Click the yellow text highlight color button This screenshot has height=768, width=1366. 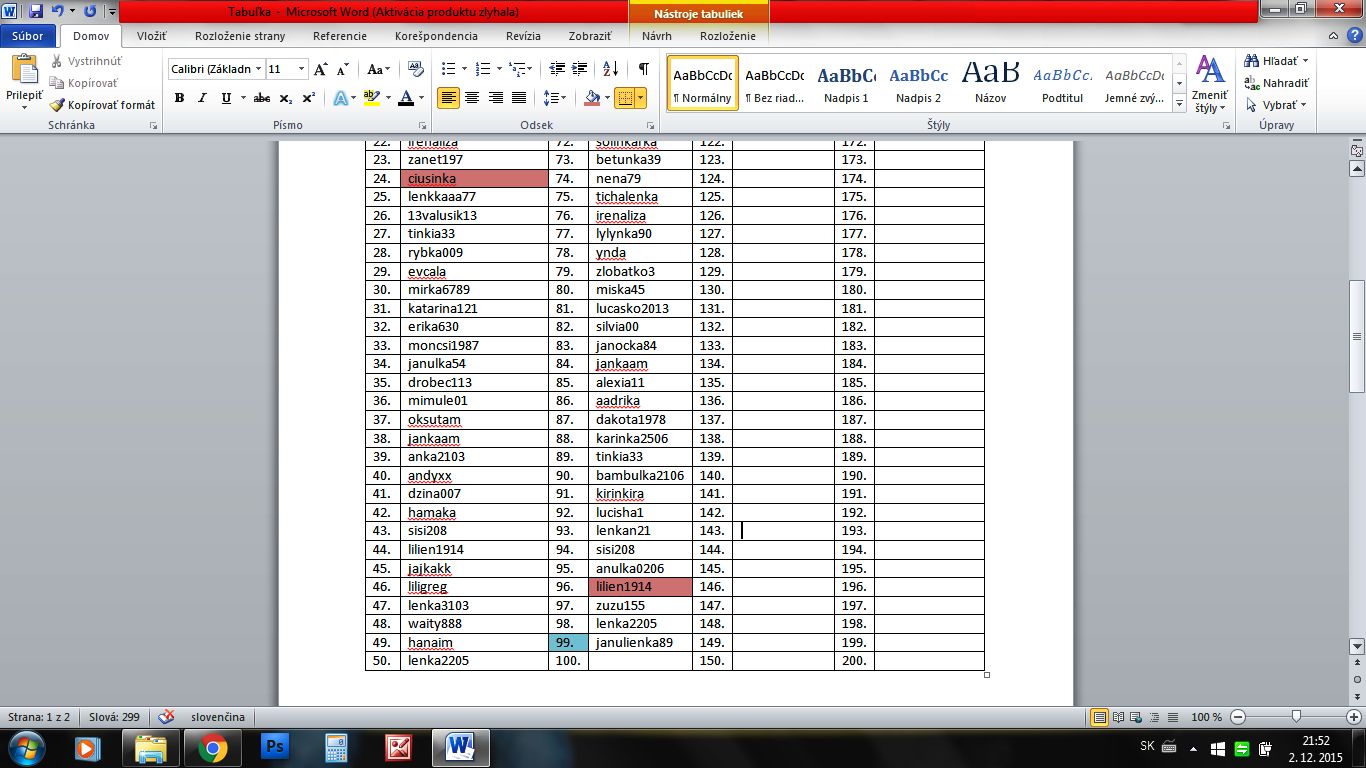tap(371, 98)
